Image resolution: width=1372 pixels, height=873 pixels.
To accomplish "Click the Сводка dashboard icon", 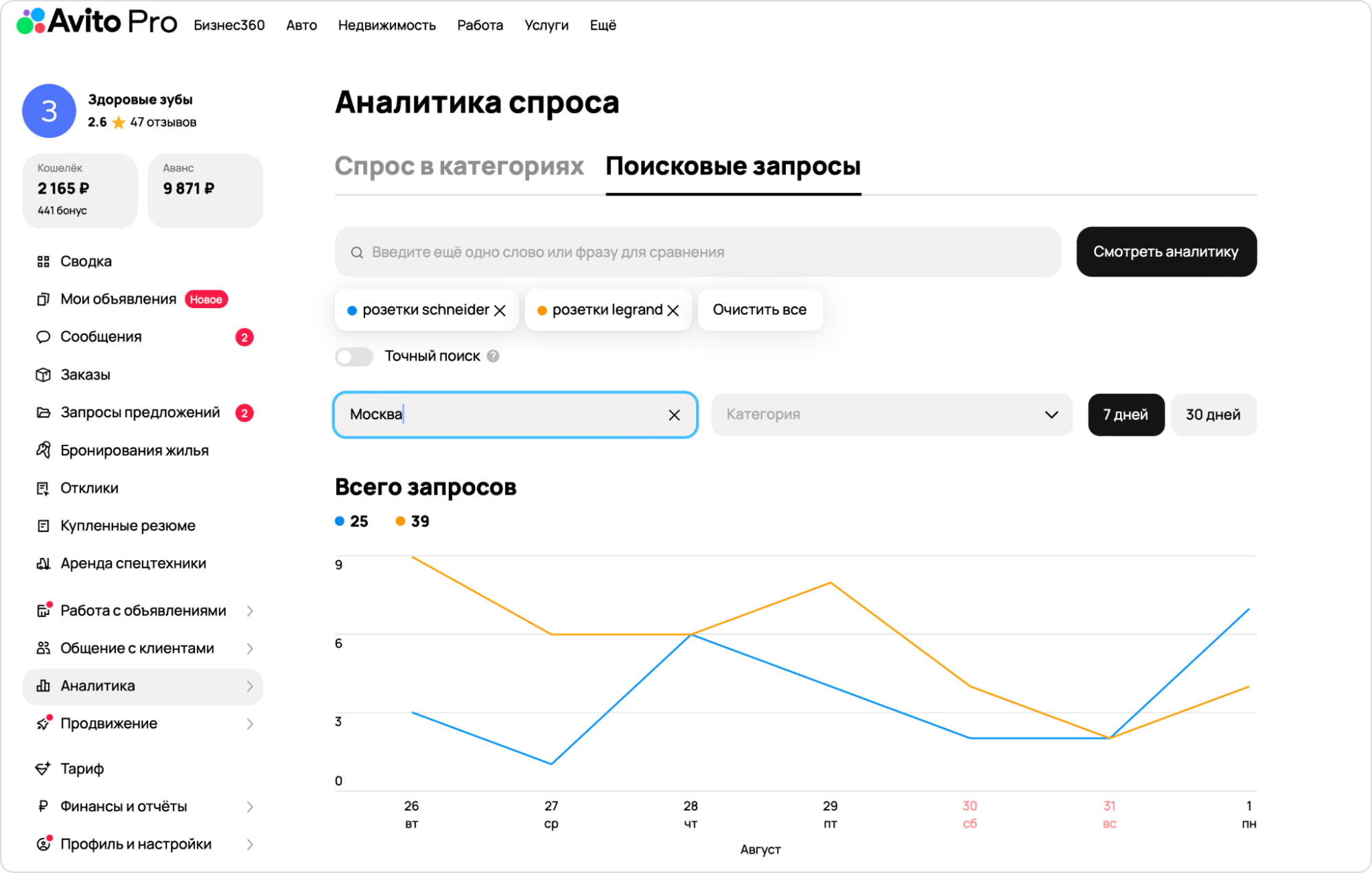I will [43, 261].
